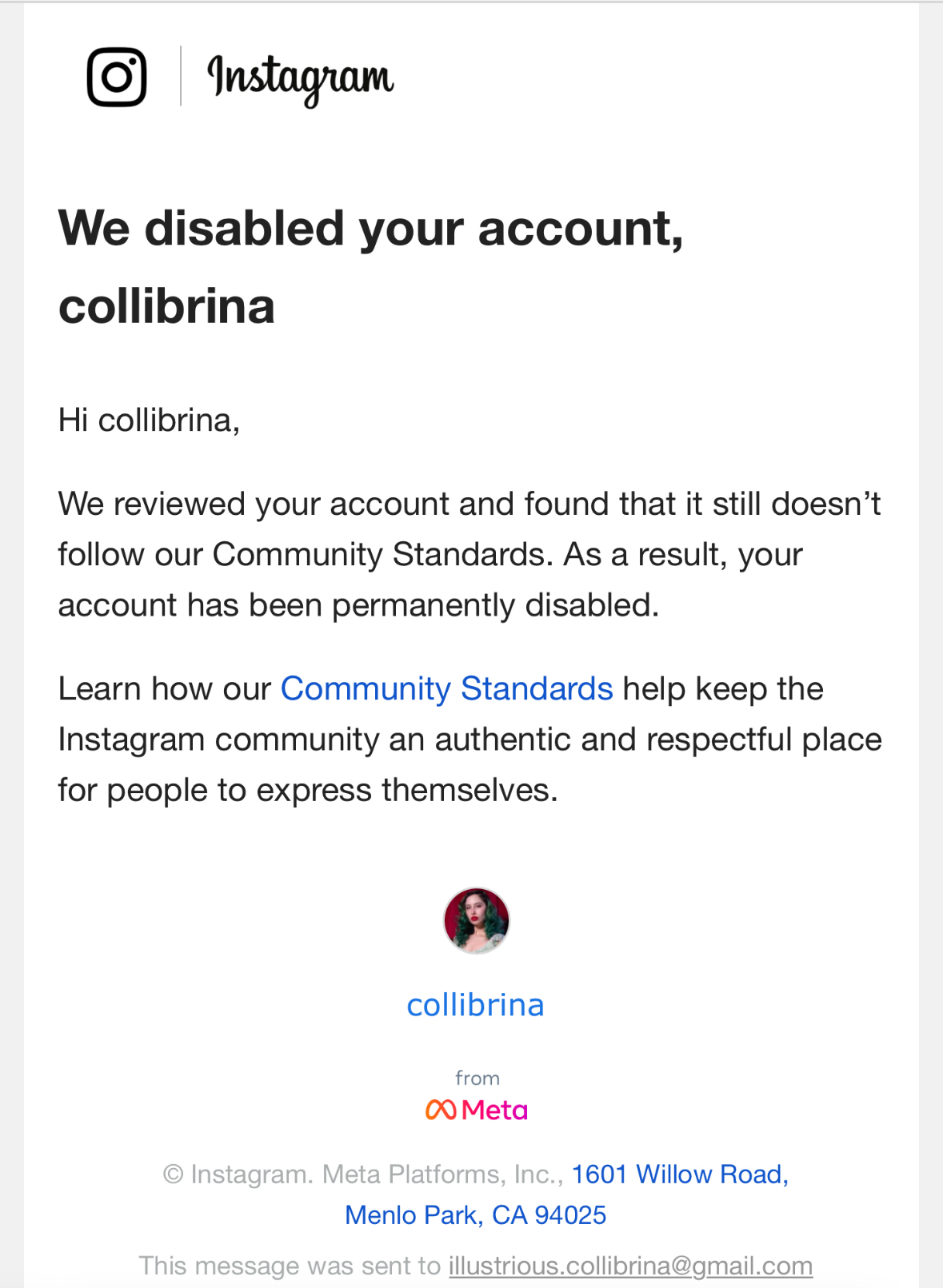Viewport: 943px width, 1288px height.
Task: Click the blue collibrina username link
Action: (x=475, y=1005)
